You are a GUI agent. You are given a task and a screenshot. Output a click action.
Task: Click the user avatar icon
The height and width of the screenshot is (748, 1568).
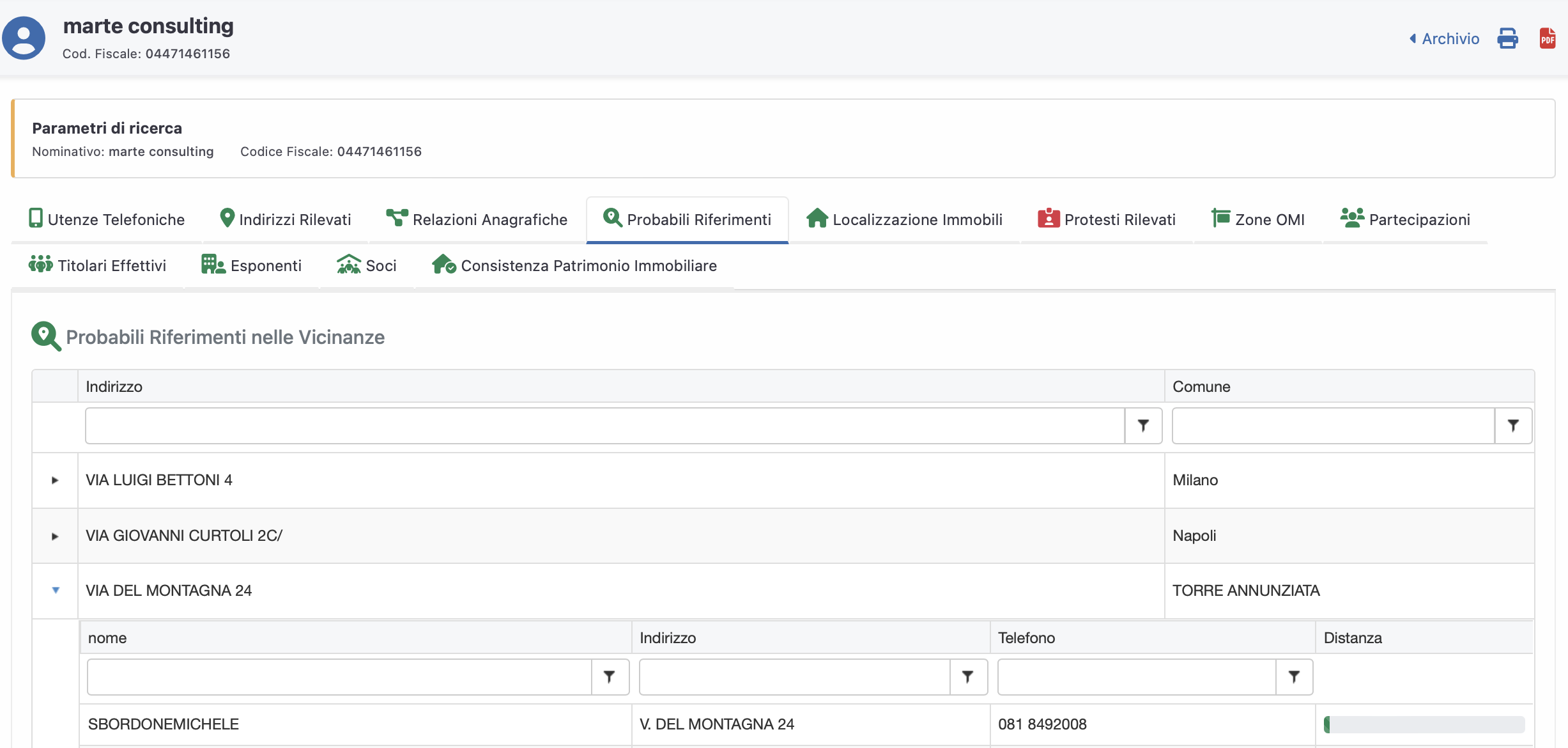point(24,38)
